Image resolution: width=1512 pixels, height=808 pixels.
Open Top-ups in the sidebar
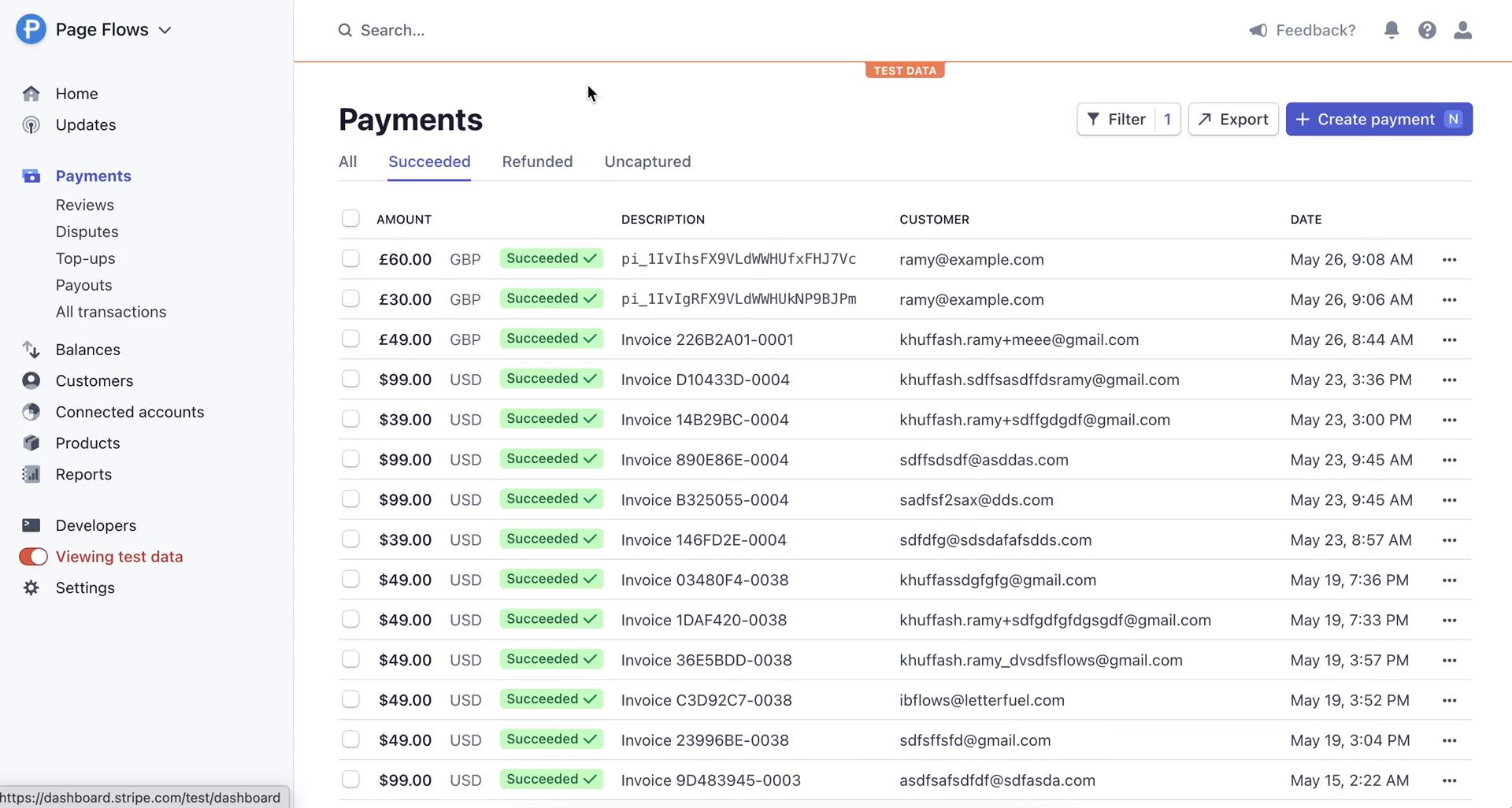click(86, 258)
